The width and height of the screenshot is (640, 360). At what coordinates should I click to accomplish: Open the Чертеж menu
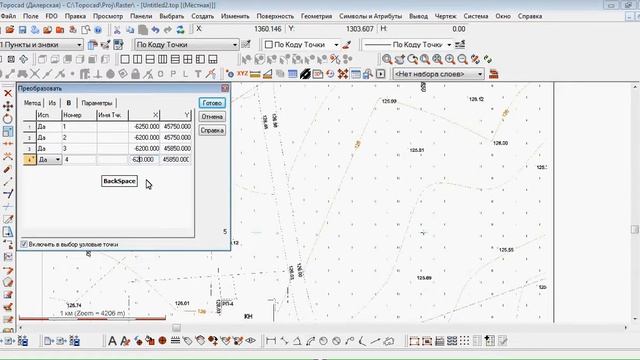click(x=445, y=16)
